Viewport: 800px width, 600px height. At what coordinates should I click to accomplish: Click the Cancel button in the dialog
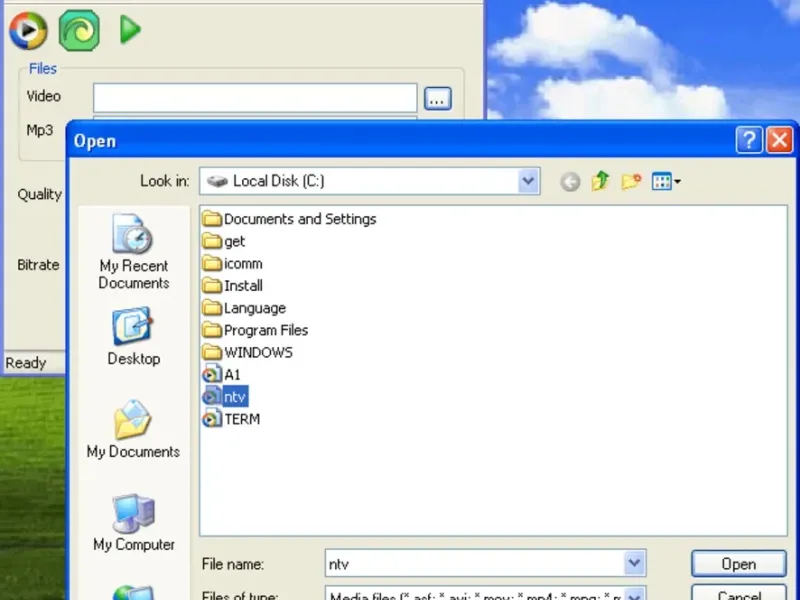coord(738,594)
